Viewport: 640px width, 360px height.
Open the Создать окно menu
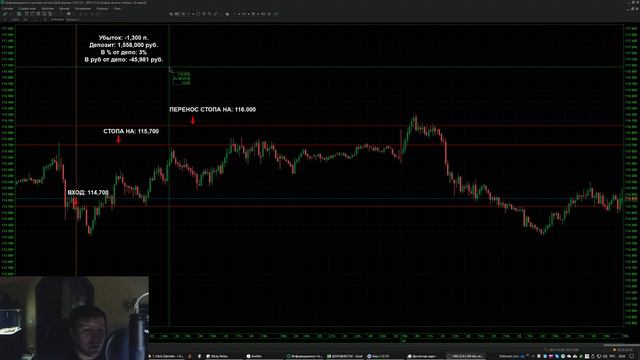27,8
